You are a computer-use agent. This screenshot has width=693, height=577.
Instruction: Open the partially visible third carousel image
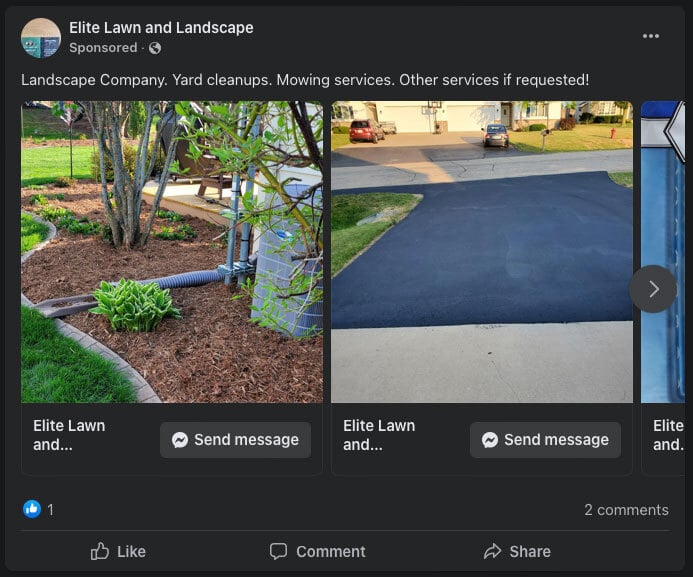tap(663, 252)
